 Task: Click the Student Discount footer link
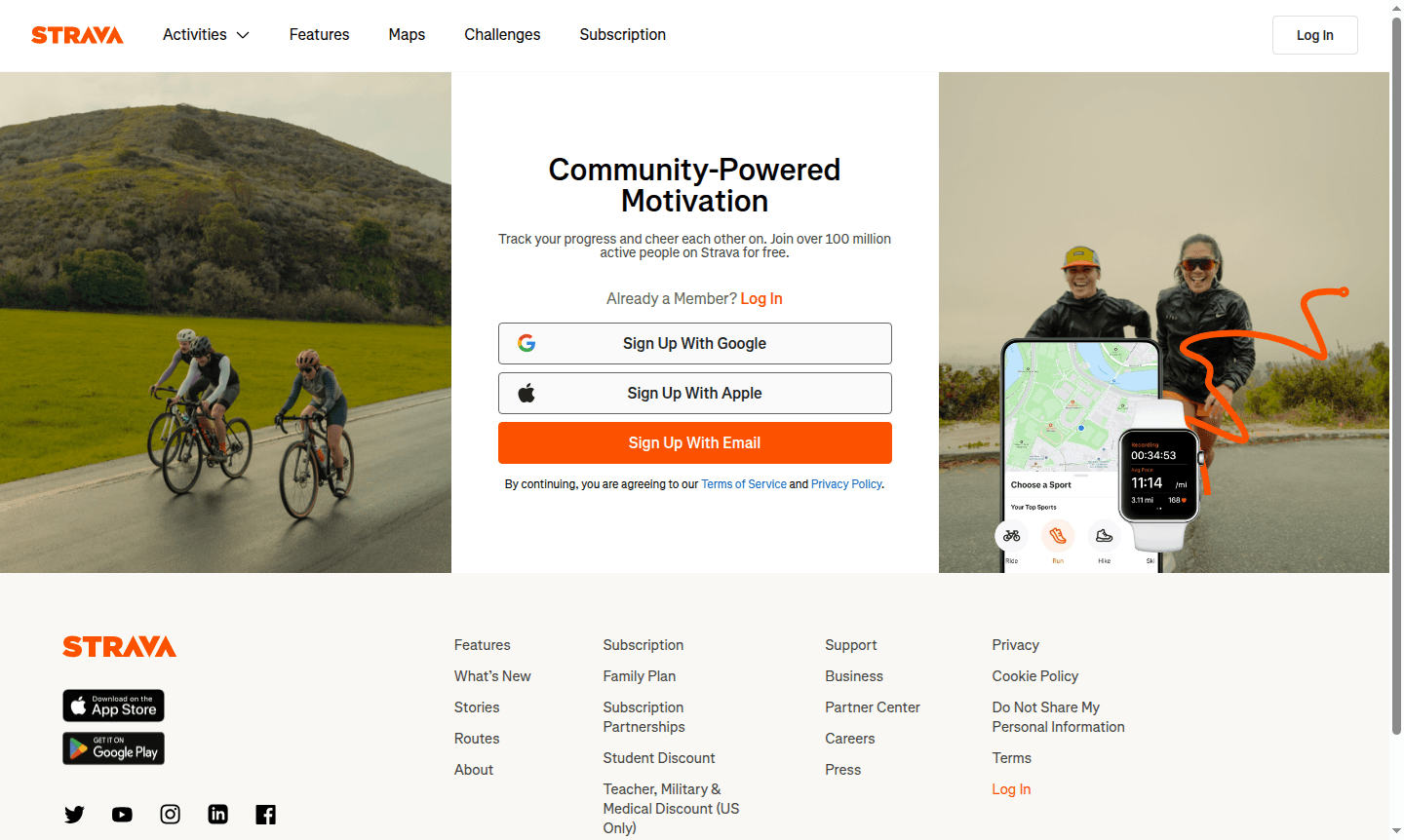tap(659, 757)
